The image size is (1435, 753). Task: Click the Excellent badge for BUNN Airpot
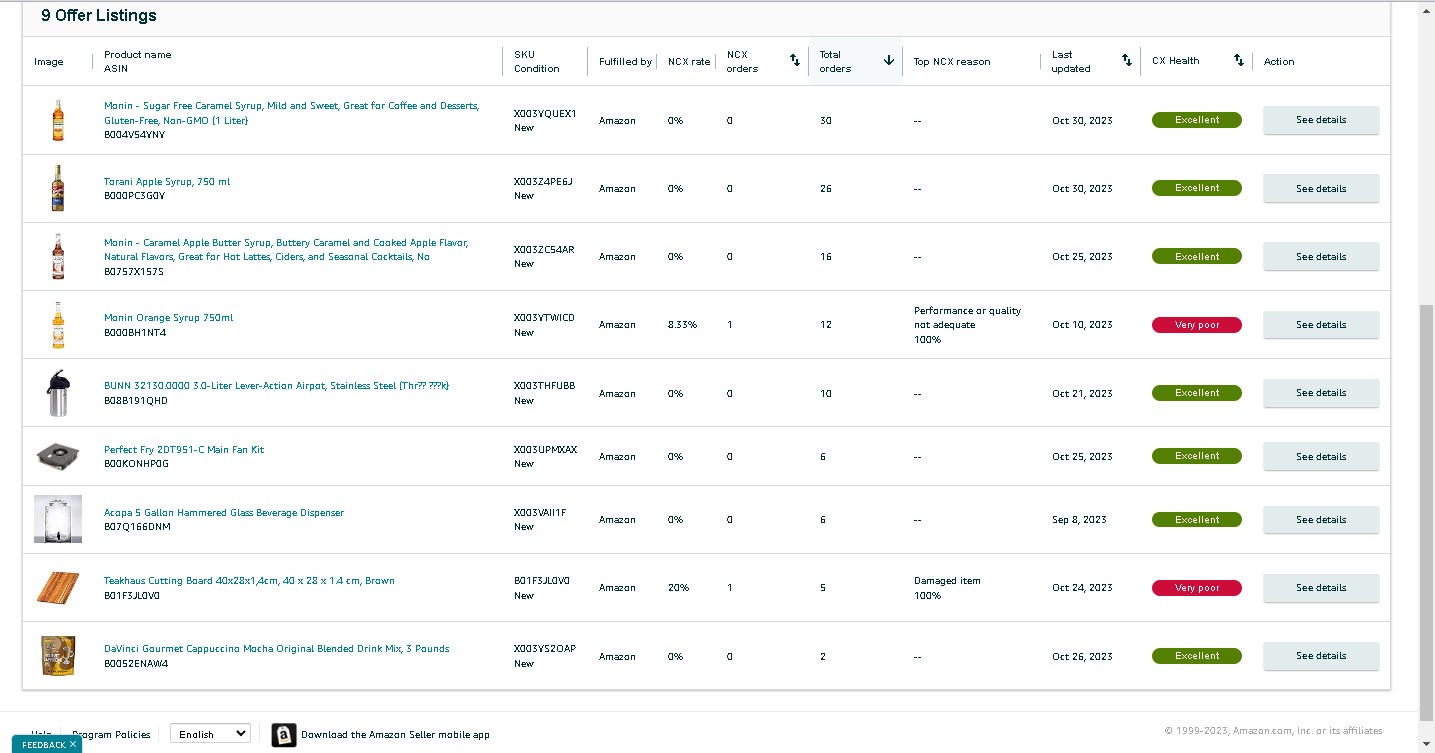pos(1197,393)
